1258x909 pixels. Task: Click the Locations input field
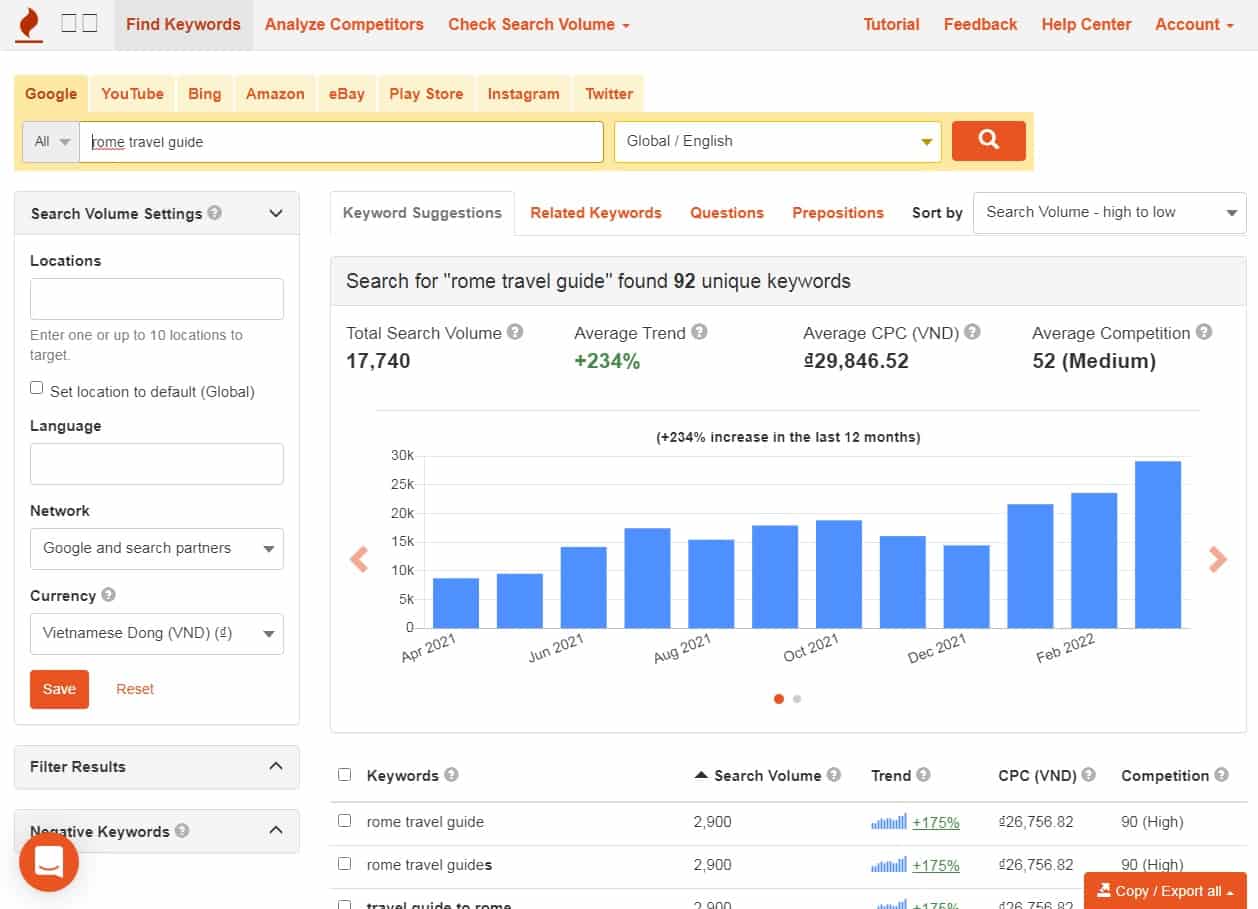(157, 299)
